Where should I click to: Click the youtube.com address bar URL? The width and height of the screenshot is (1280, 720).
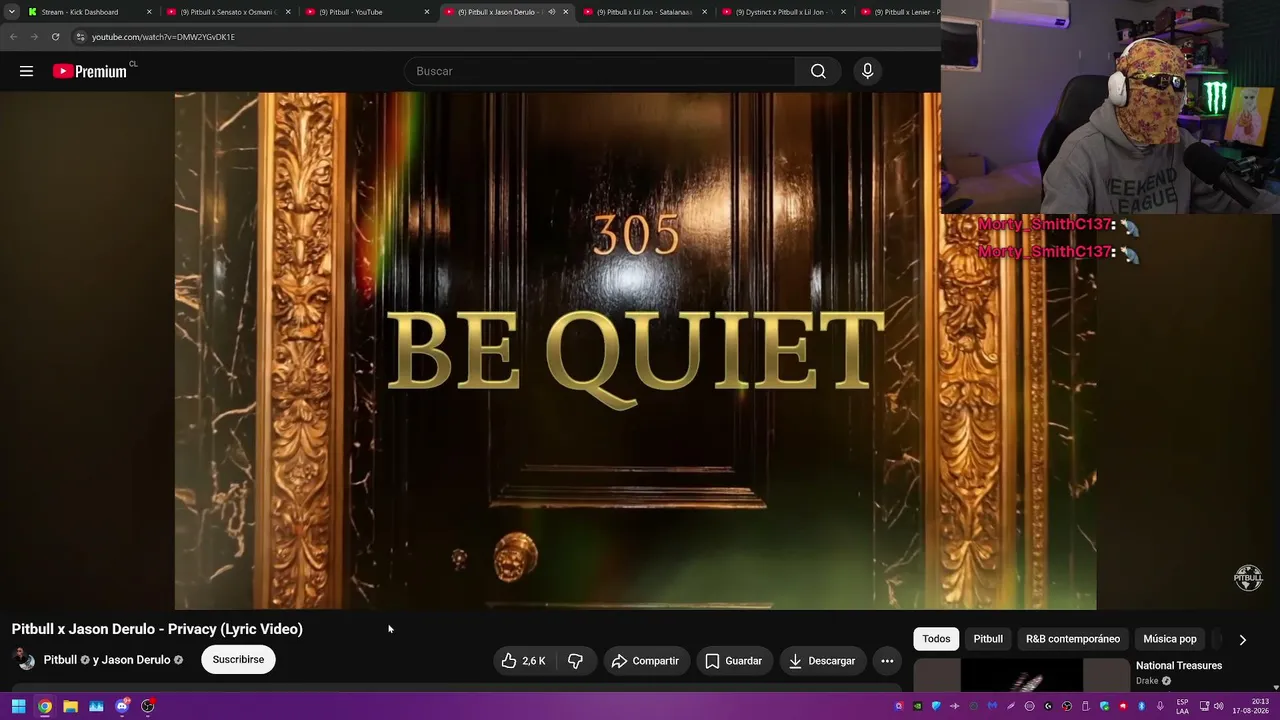point(163,37)
